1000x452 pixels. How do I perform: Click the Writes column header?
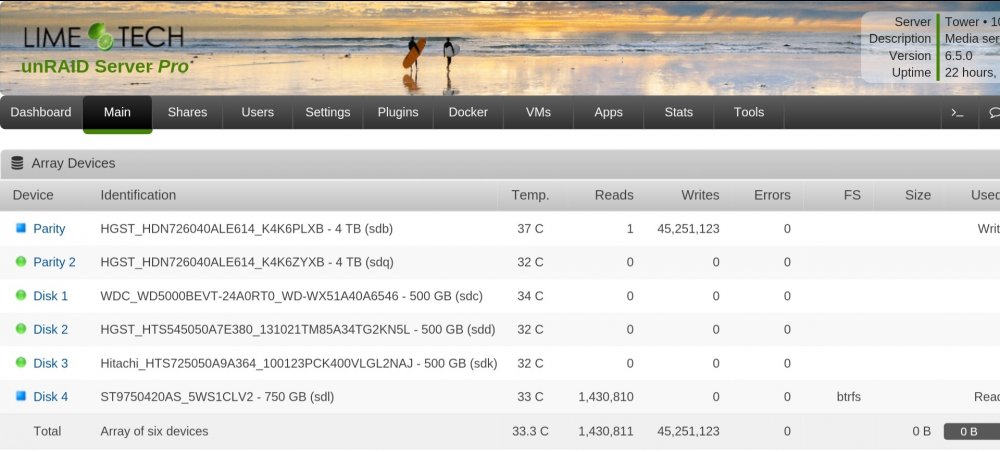tap(700, 195)
